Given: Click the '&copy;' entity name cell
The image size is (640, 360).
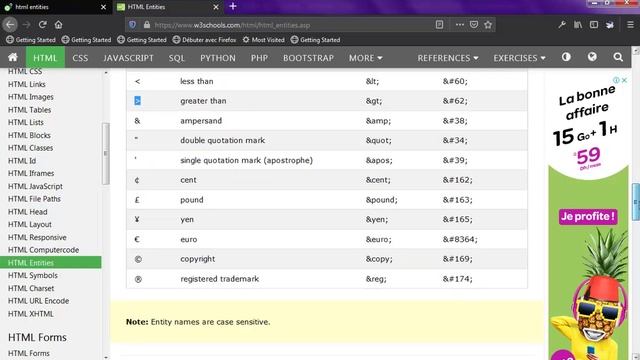Looking at the screenshot, I should [x=379, y=259].
